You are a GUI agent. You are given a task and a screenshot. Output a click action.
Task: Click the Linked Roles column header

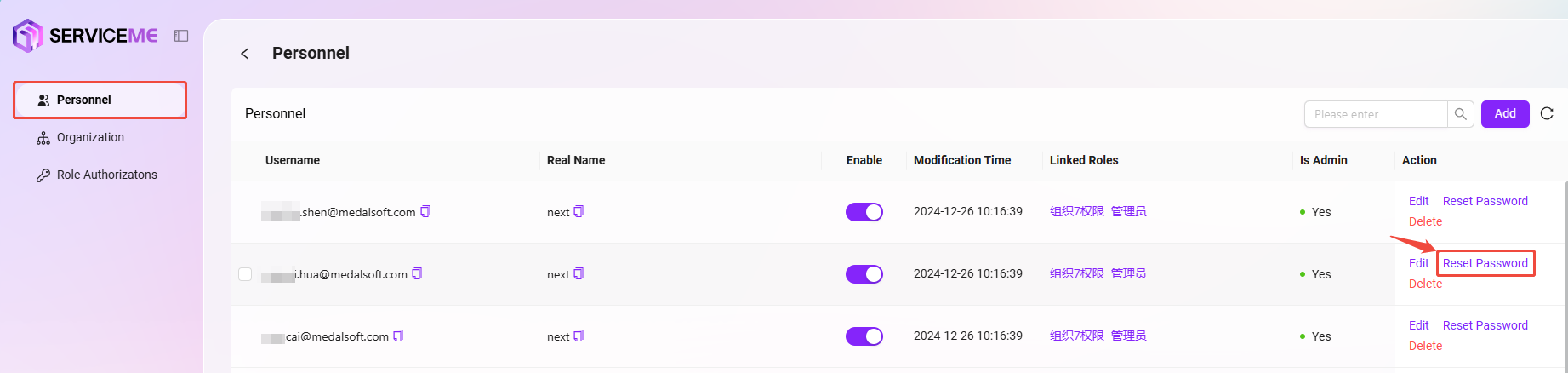coord(1084,160)
